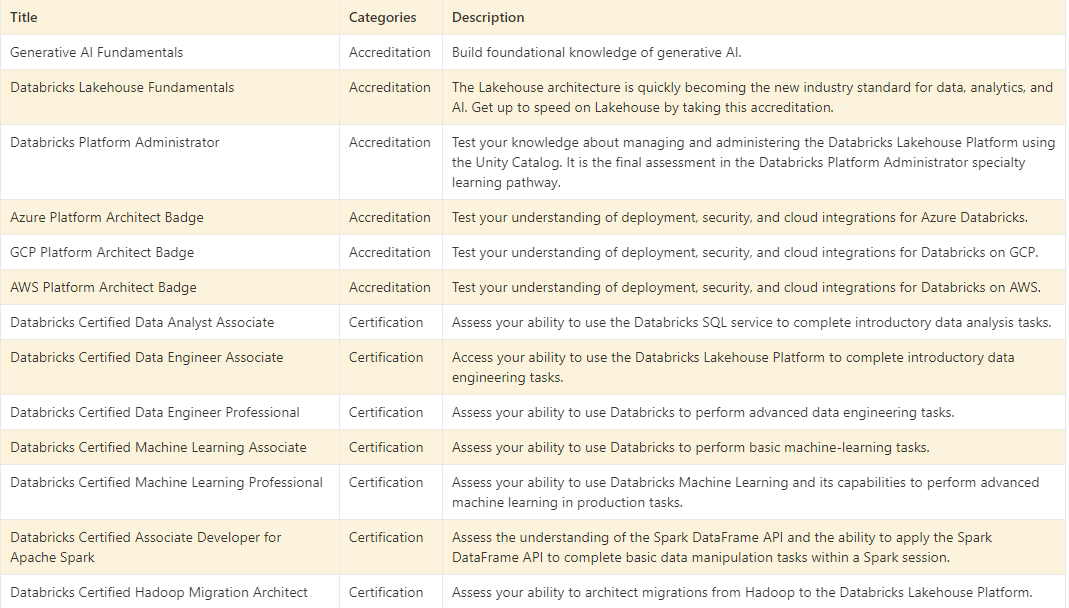1069x608 pixels.
Task: Select the Azure Platform Architect Badge title
Action: pos(107,217)
